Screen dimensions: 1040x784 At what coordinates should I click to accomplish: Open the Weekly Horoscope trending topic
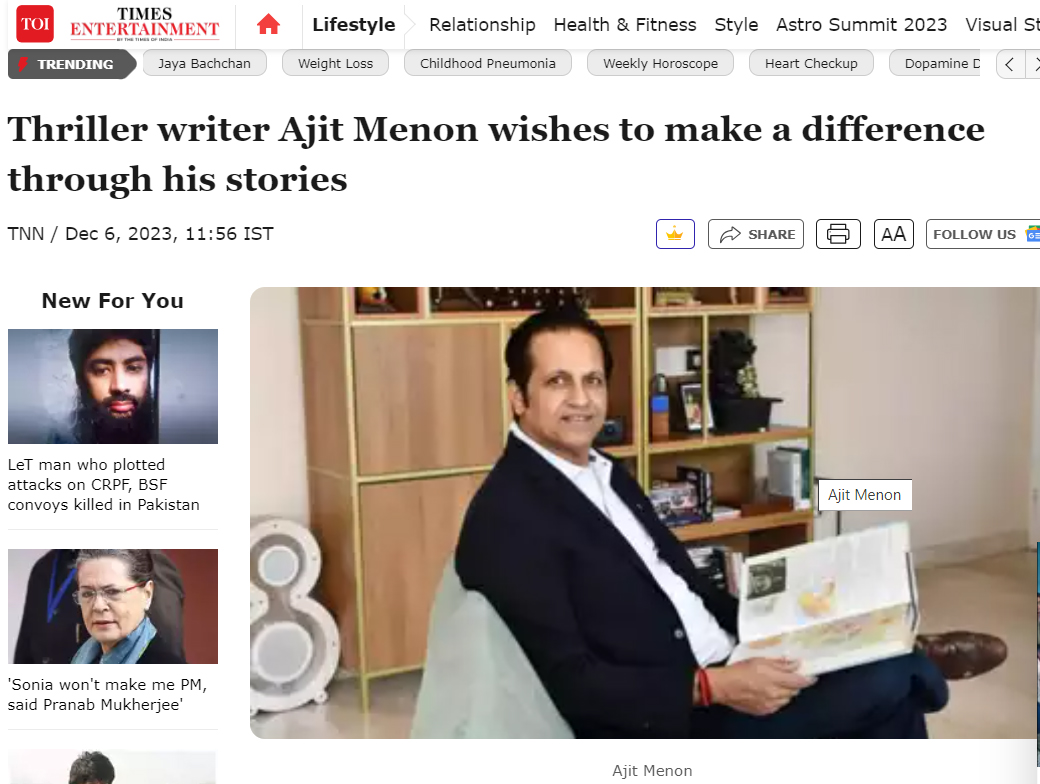coord(660,62)
